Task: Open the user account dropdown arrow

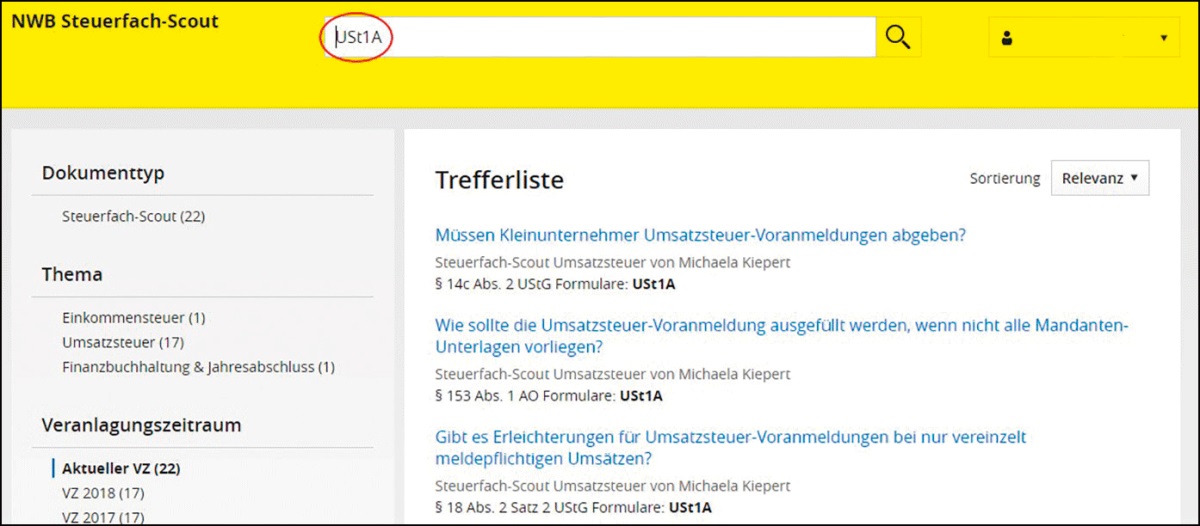Action: 1163,39
